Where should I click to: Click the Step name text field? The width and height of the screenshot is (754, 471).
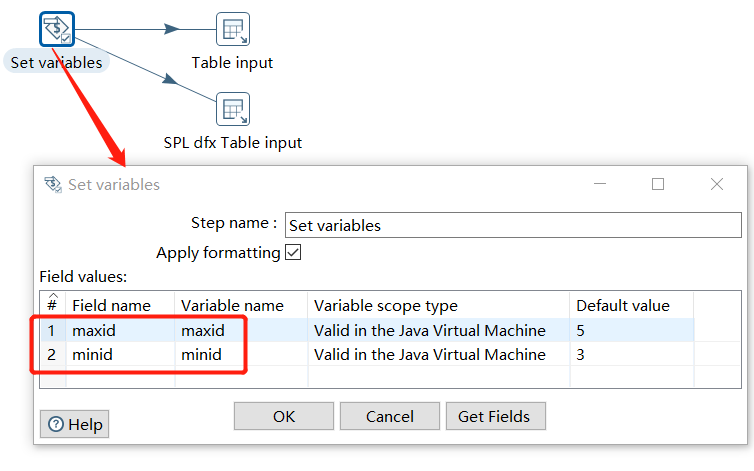512,225
